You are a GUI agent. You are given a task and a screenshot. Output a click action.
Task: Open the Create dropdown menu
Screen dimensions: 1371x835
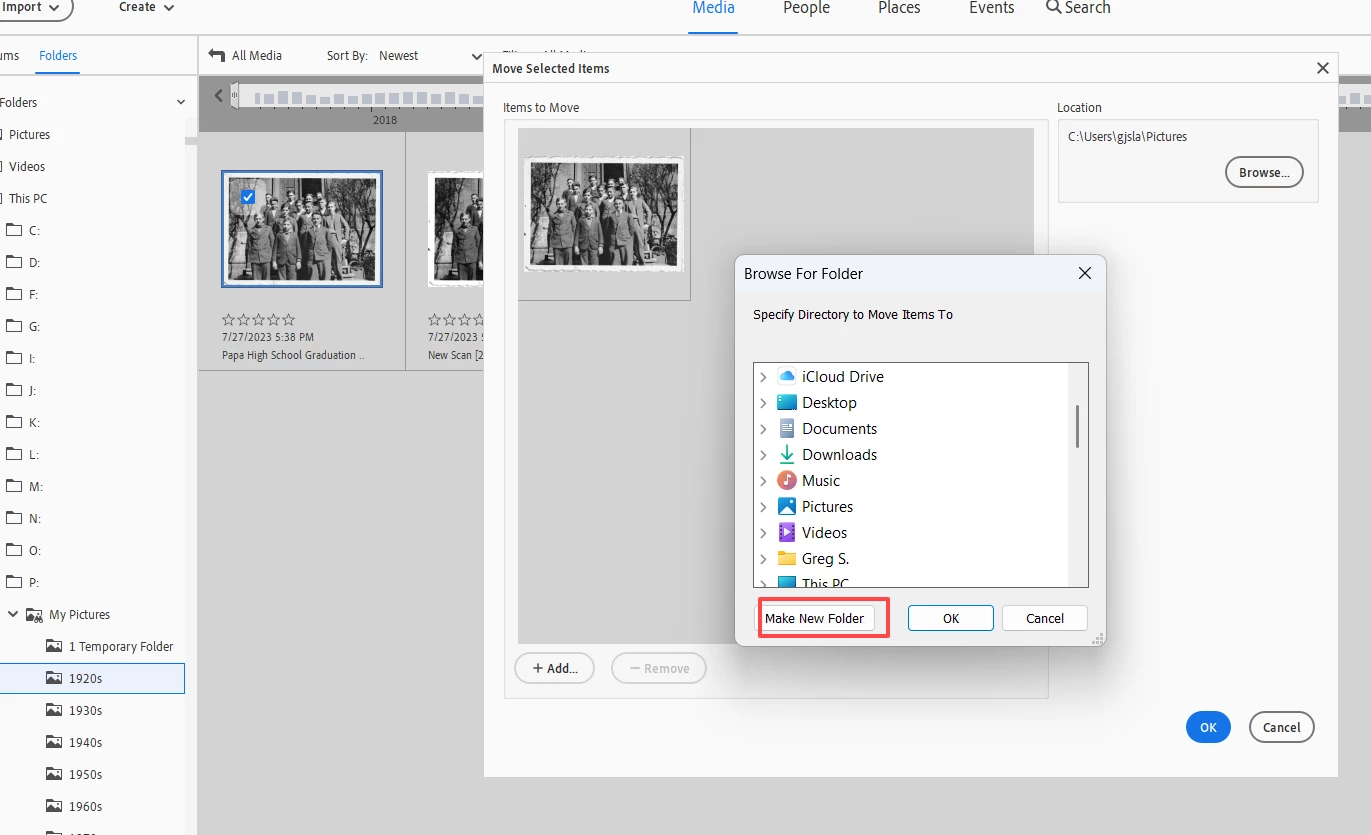click(146, 7)
